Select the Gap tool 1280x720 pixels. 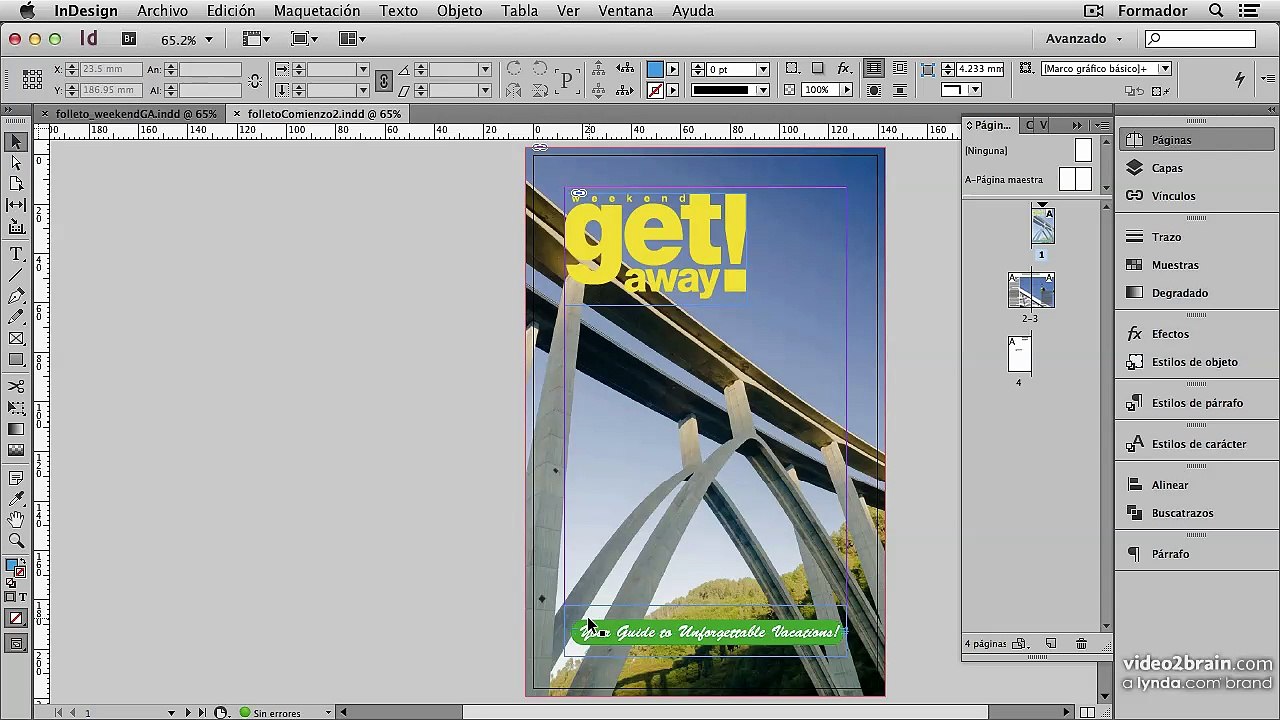click(x=16, y=205)
